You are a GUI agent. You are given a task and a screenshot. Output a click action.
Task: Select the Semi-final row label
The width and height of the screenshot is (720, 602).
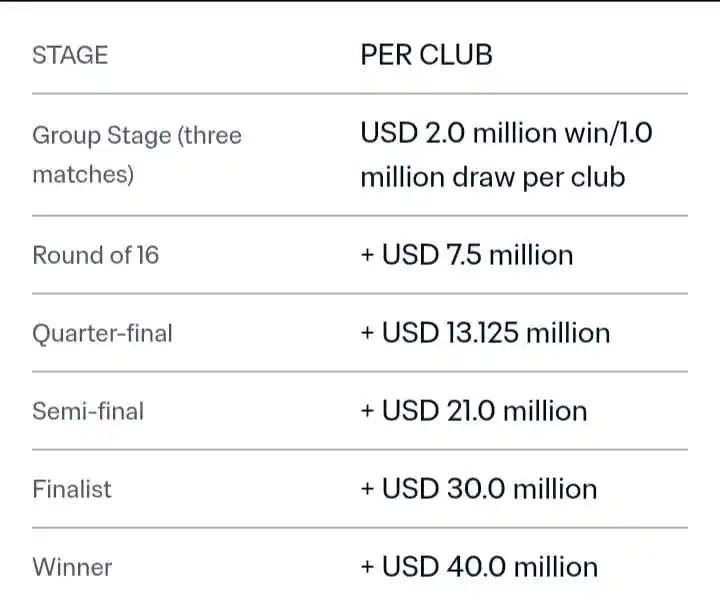(88, 411)
